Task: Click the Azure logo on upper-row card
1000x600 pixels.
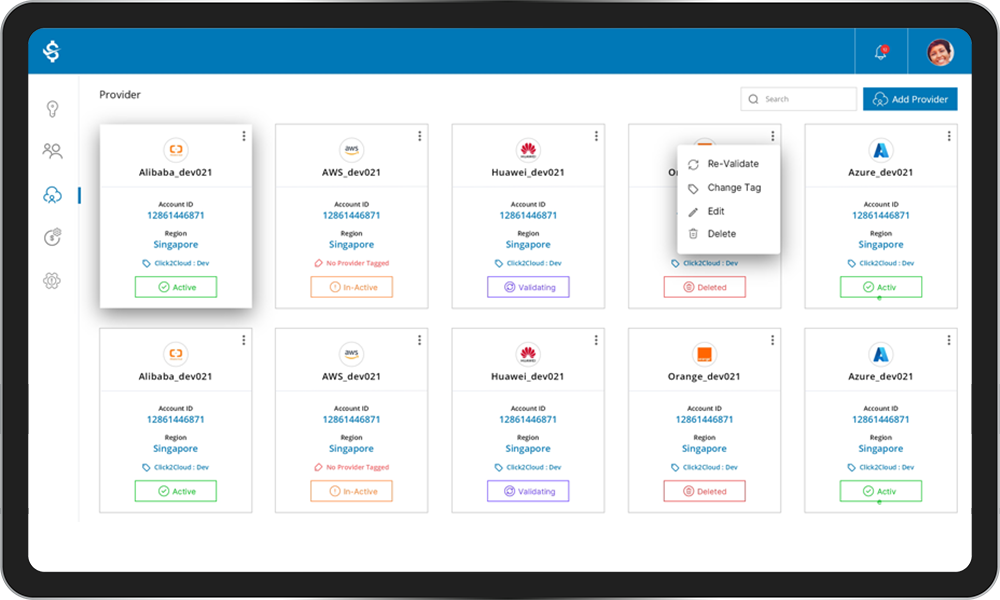Action: coord(881,150)
